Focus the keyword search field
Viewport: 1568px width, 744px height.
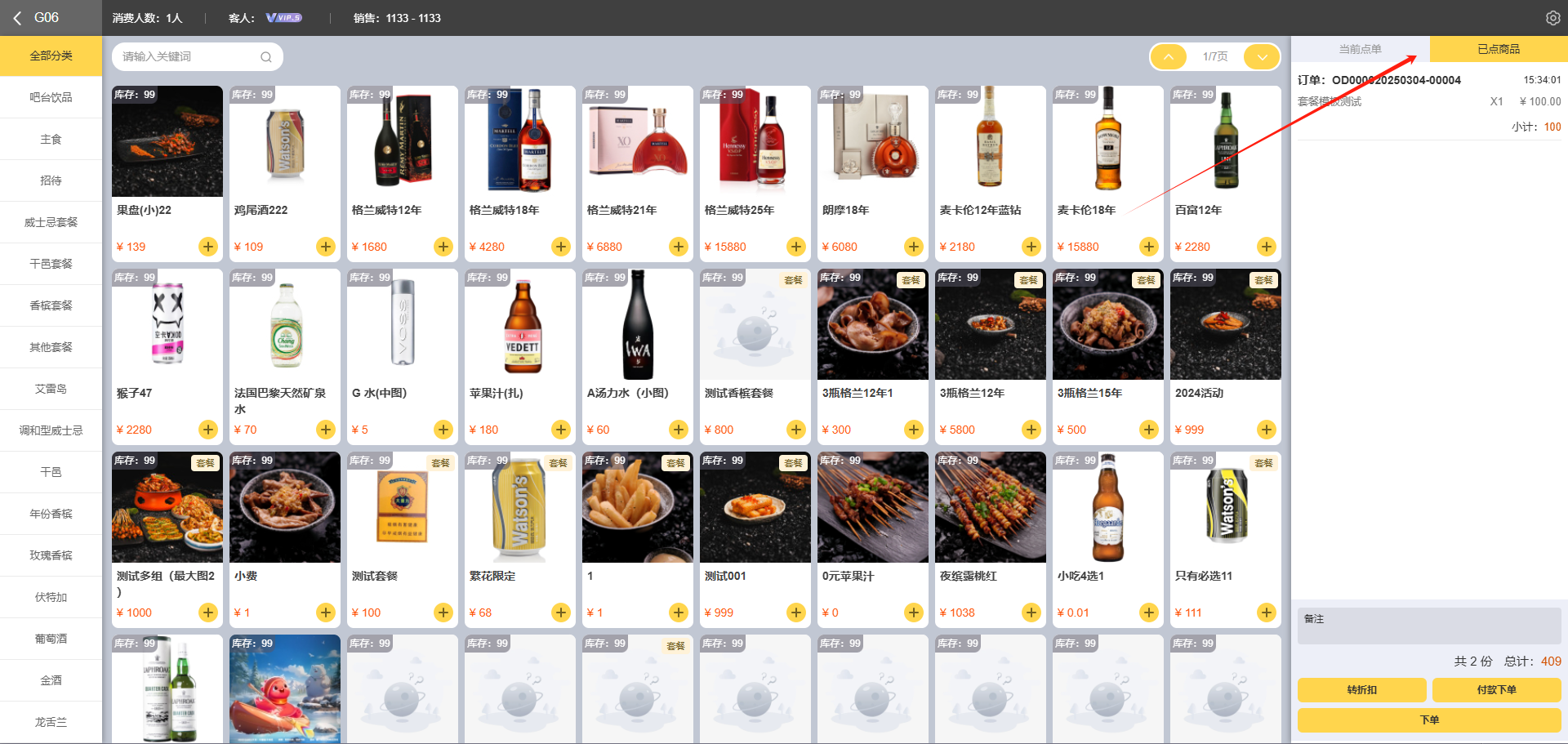(197, 57)
